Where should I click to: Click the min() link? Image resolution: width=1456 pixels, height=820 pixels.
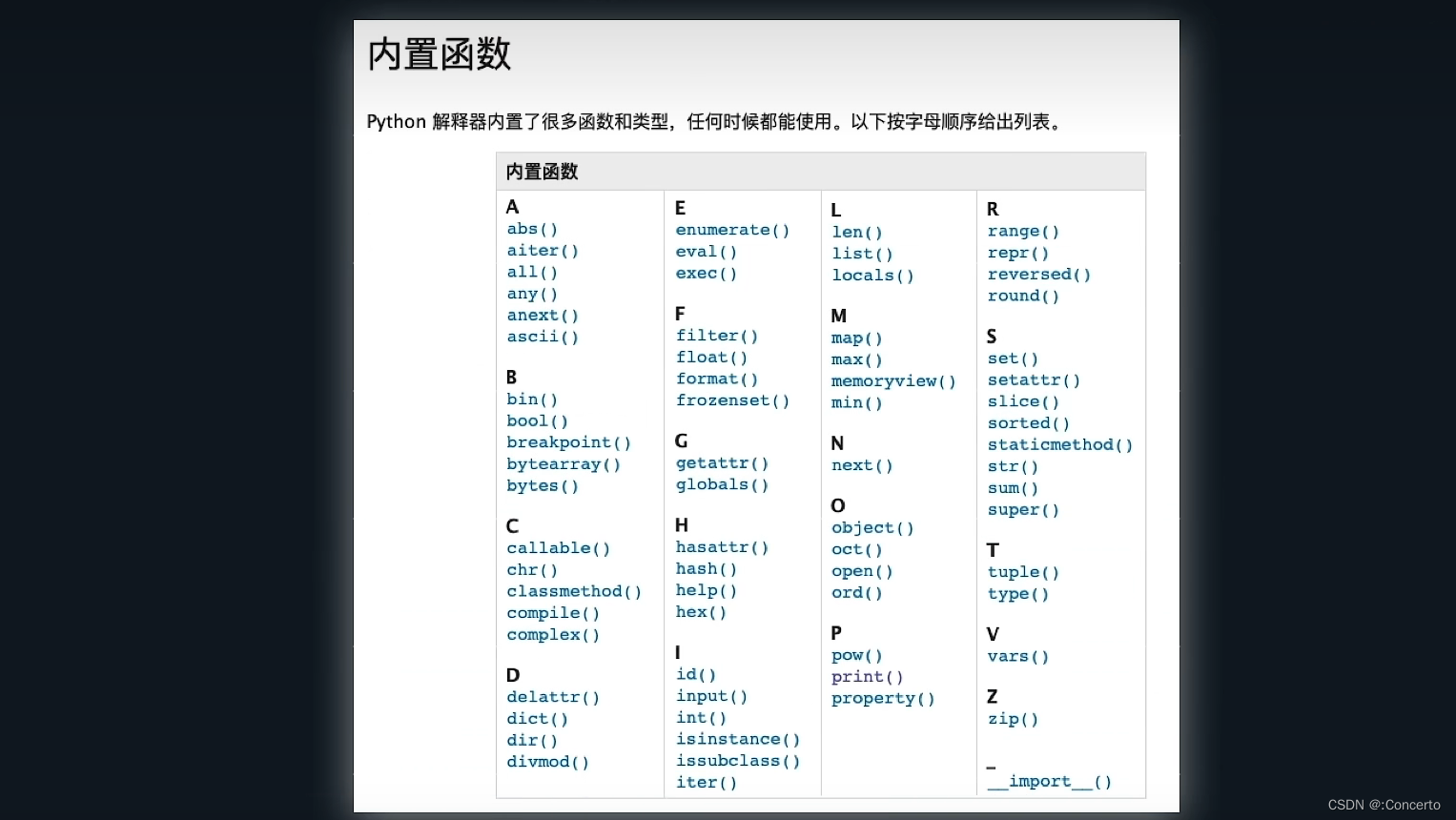pyautogui.click(x=857, y=402)
